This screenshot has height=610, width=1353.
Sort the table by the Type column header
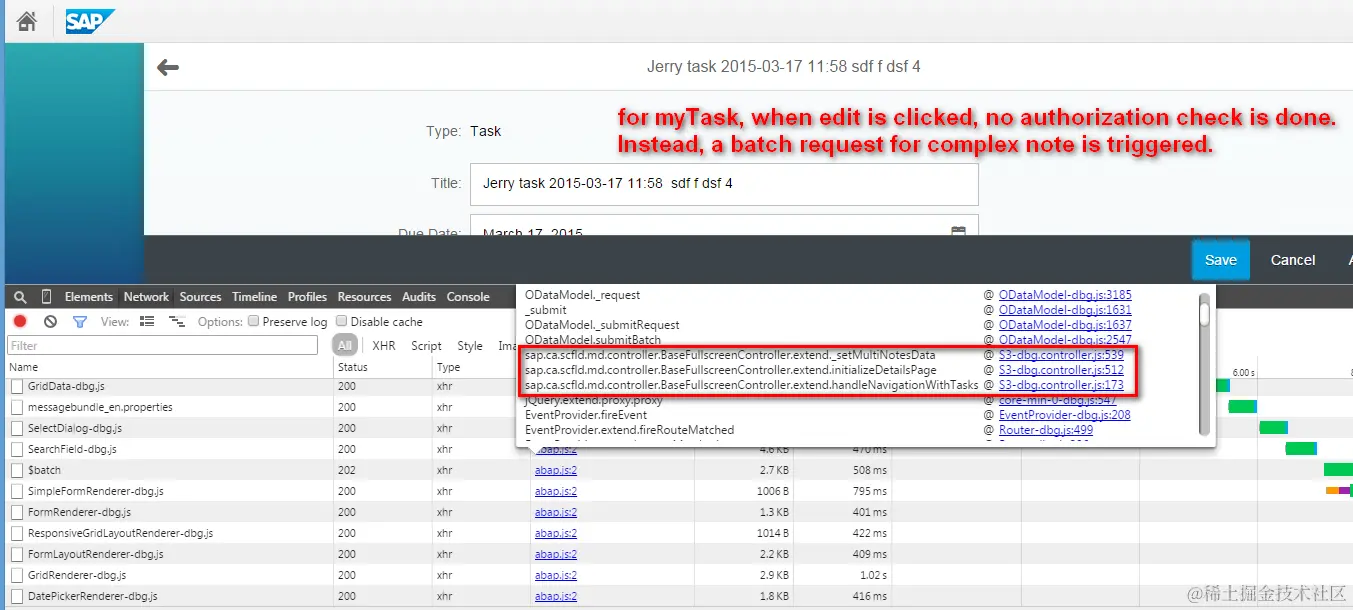point(481,367)
